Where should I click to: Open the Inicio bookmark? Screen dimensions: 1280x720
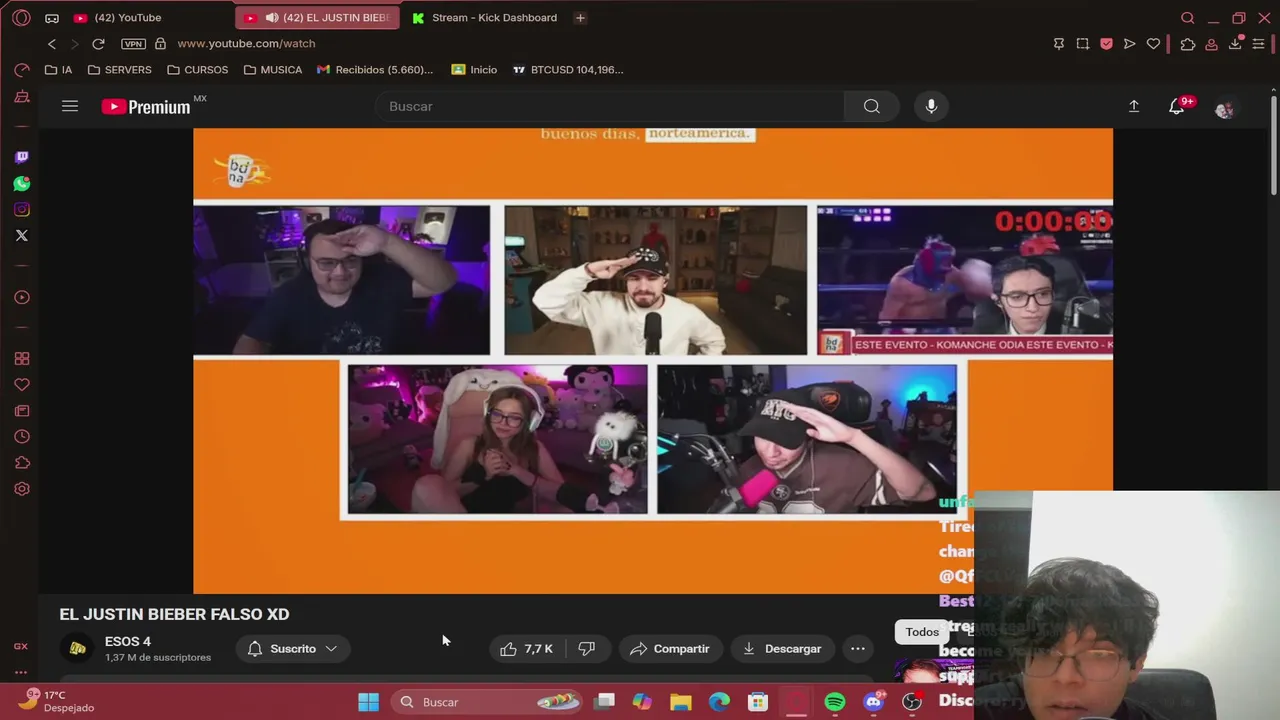coord(474,70)
